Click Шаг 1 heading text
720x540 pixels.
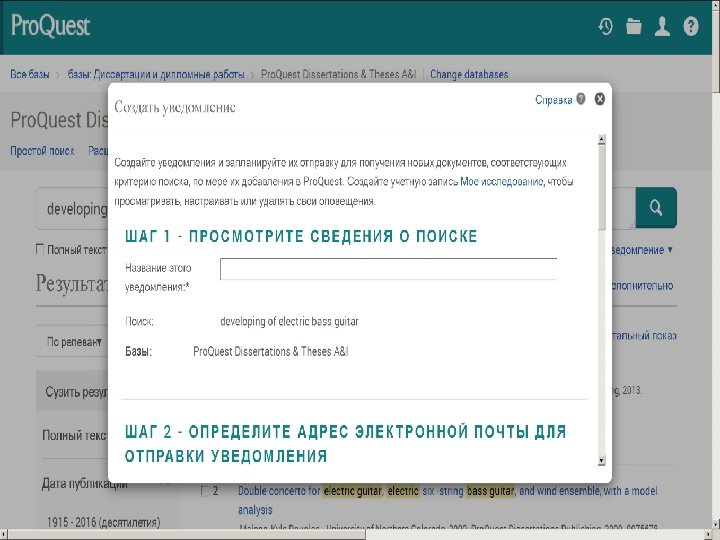(301, 236)
